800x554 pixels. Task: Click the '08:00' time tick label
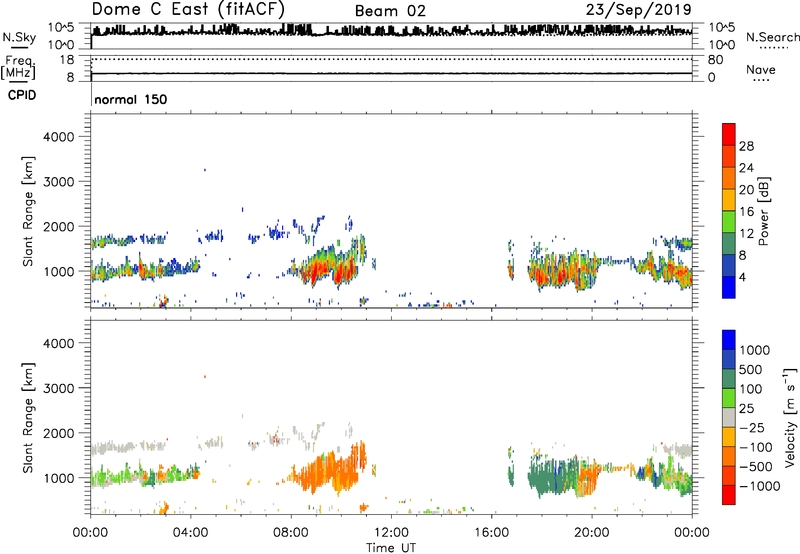point(291,533)
